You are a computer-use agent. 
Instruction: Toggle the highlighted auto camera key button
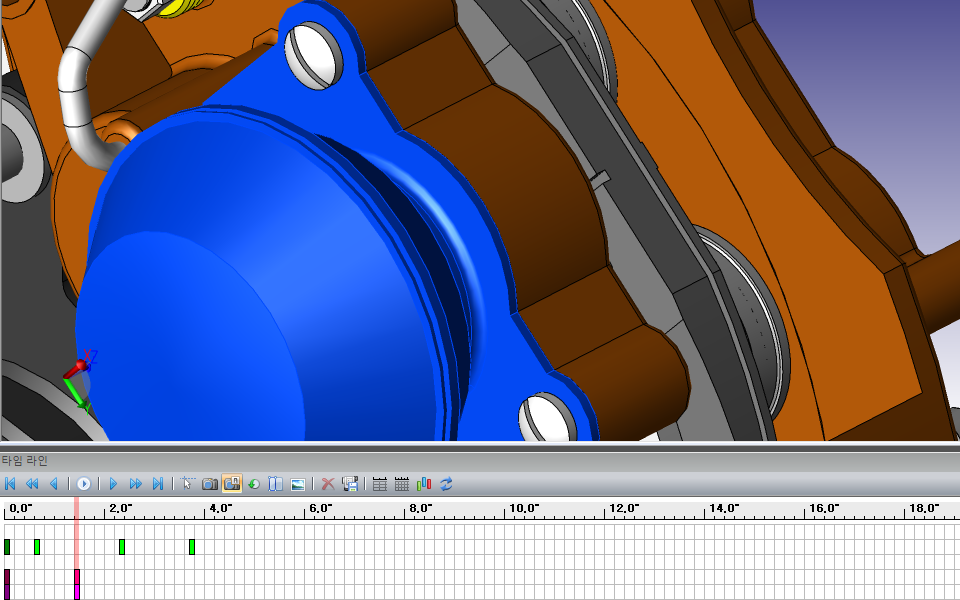[232, 484]
